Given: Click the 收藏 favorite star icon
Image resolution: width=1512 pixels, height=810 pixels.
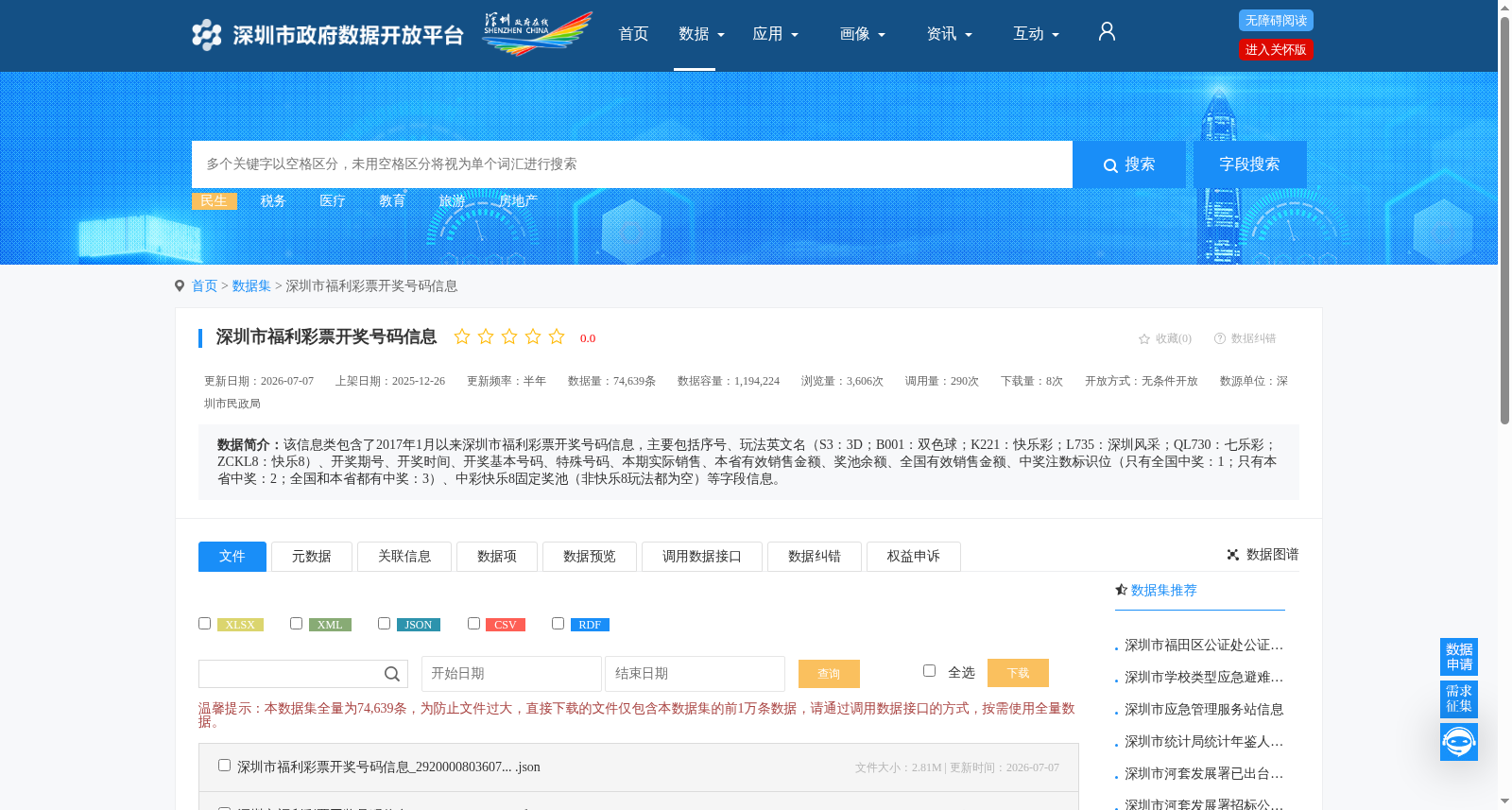Looking at the screenshot, I should pyautogui.click(x=1144, y=338).
